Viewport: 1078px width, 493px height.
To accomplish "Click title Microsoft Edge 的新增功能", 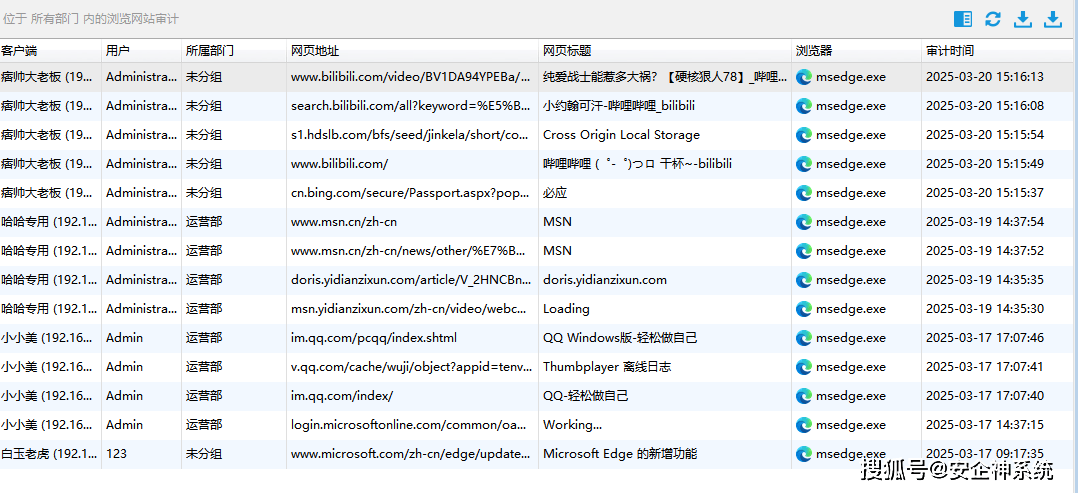I will click(620, 454).
